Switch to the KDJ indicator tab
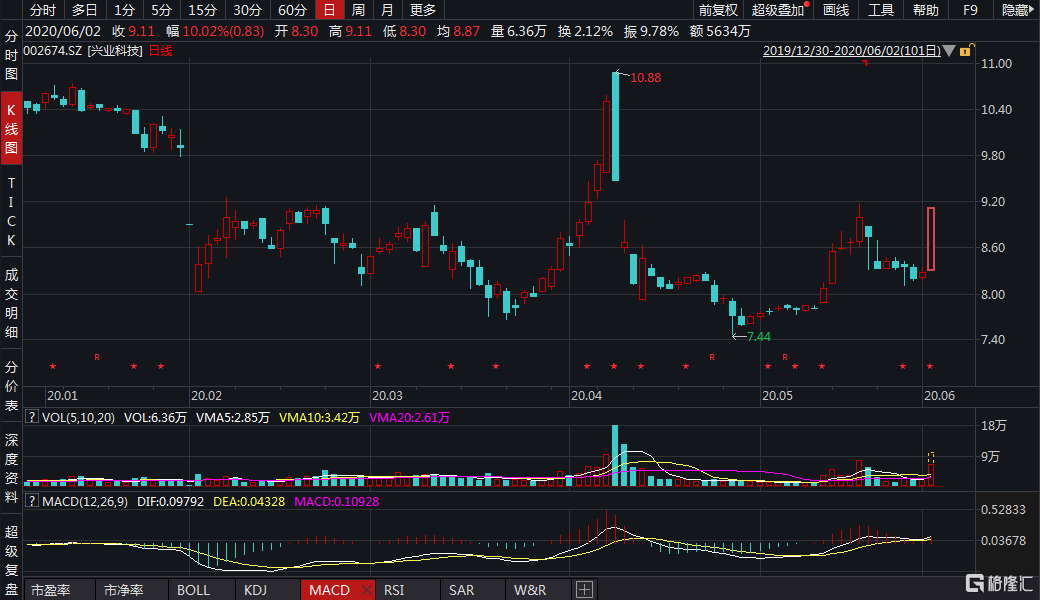Image resolution: width=1040 pixels, height=600 pixels. point(255,590)
